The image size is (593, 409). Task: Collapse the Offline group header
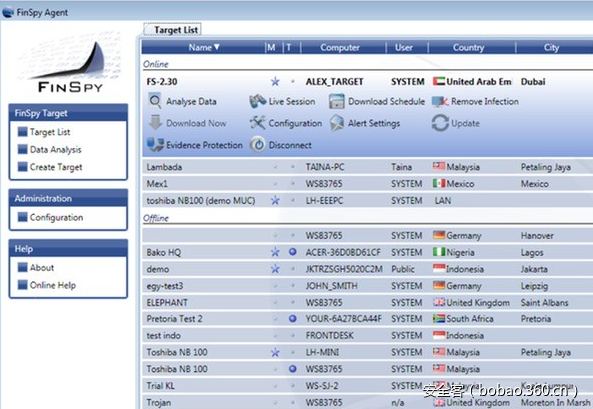point(156,218)
